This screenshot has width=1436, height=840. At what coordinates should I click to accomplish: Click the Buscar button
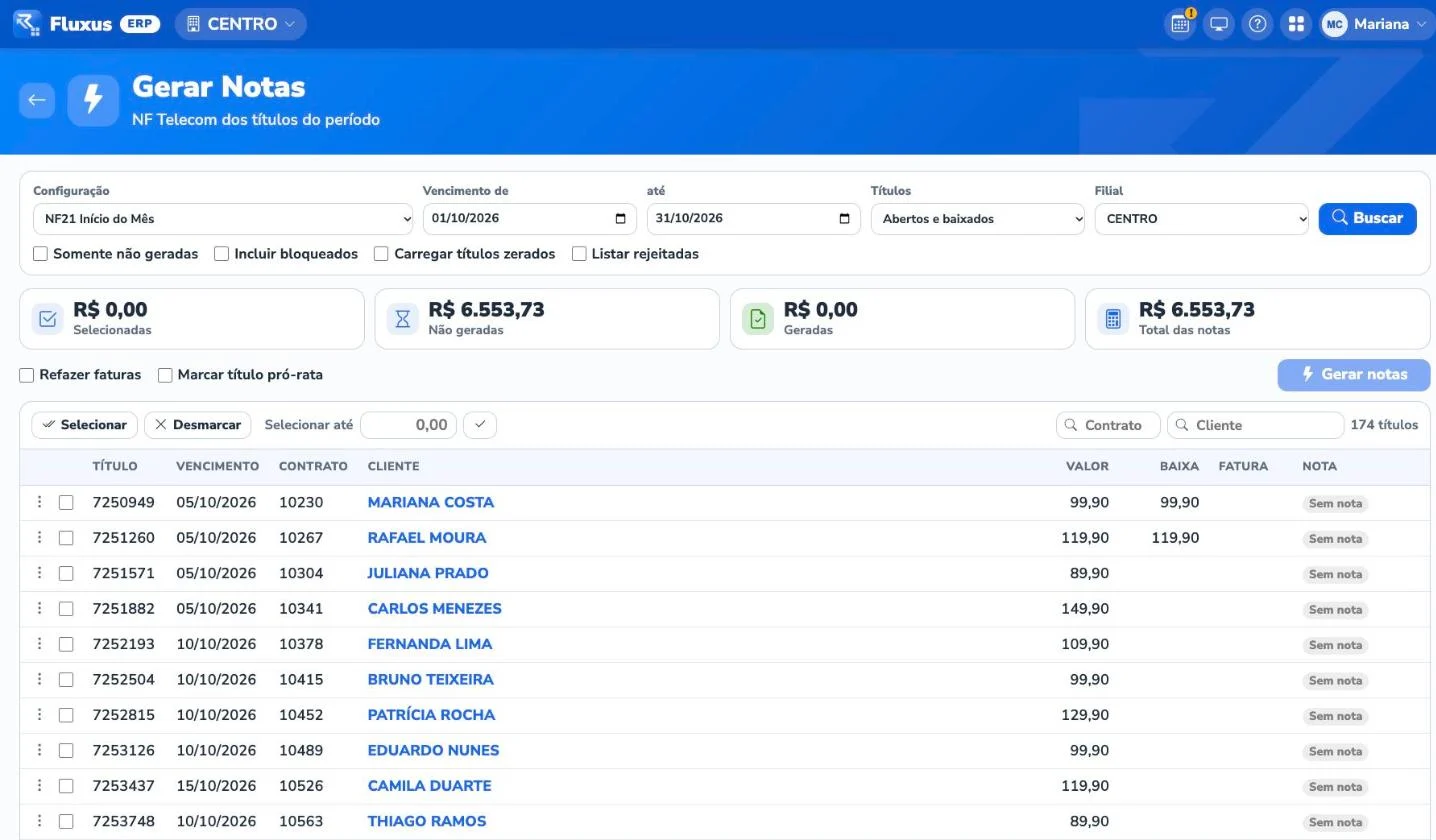[1367, 218]
